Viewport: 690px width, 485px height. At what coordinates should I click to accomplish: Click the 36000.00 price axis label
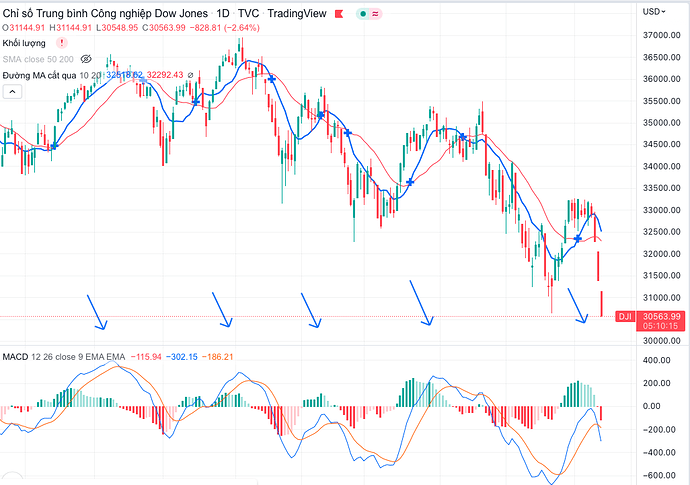[661, 79]
